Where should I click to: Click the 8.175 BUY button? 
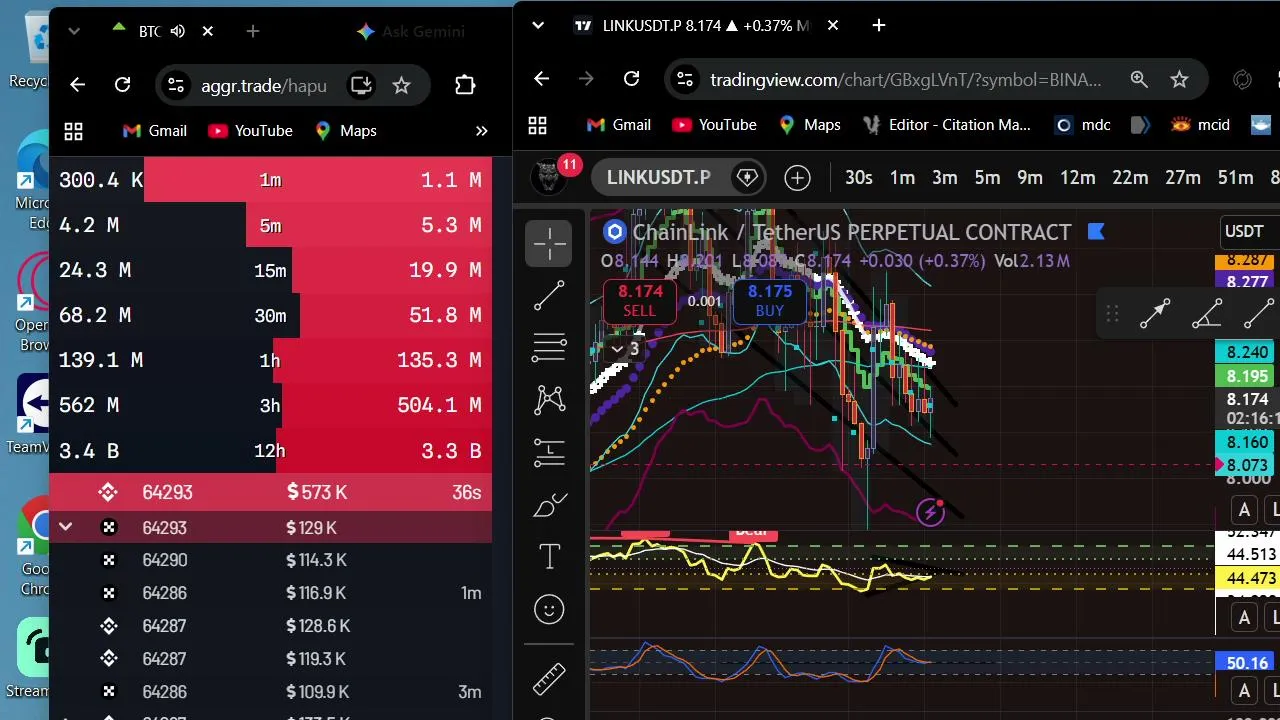[769, 300]
